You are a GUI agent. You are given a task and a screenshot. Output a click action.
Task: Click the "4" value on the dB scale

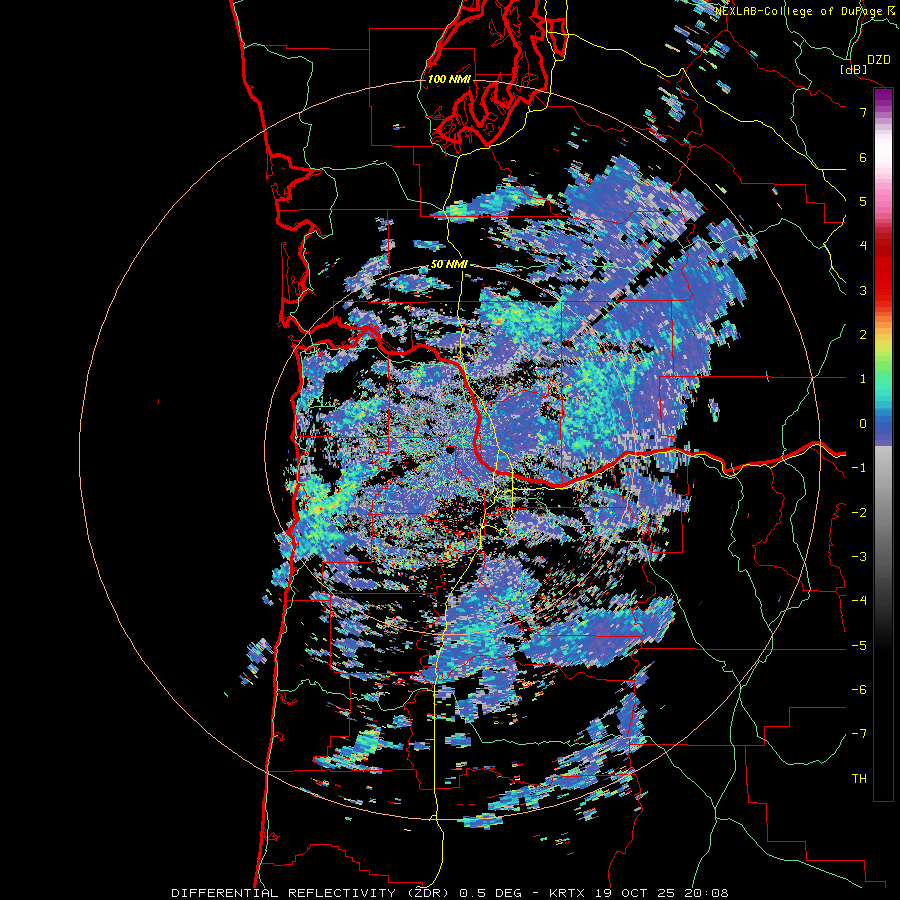[863, 246]
